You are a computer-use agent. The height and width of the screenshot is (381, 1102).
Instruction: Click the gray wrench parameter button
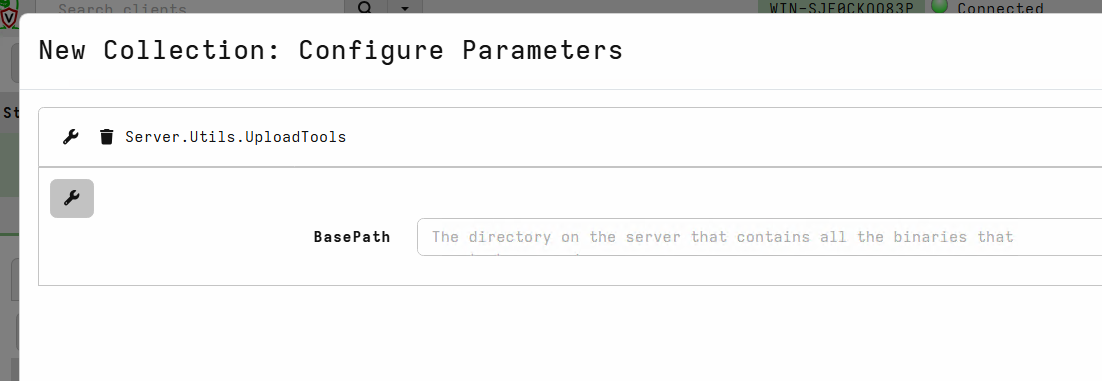(72, 198)
